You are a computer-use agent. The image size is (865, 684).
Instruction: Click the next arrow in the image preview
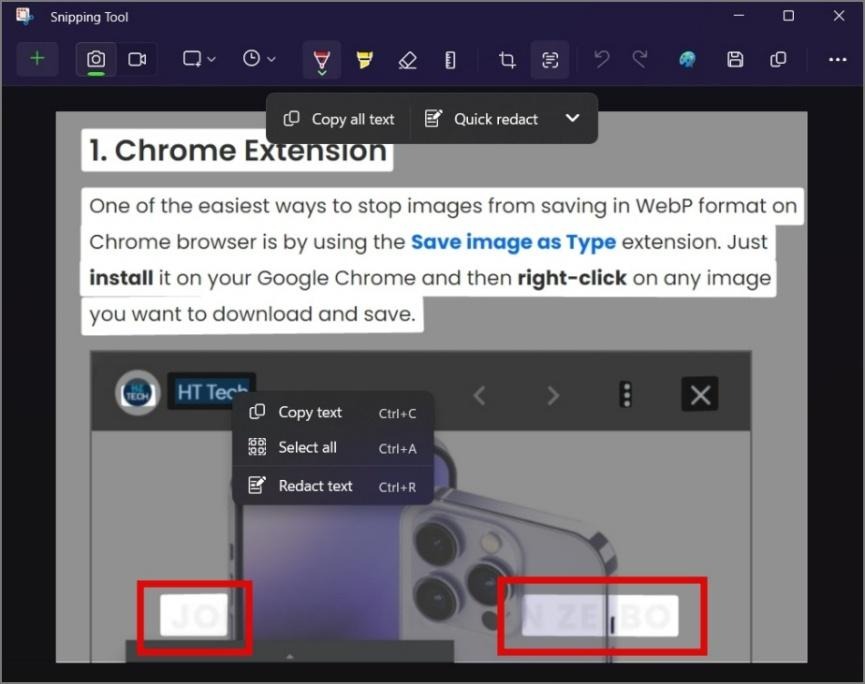552,395
